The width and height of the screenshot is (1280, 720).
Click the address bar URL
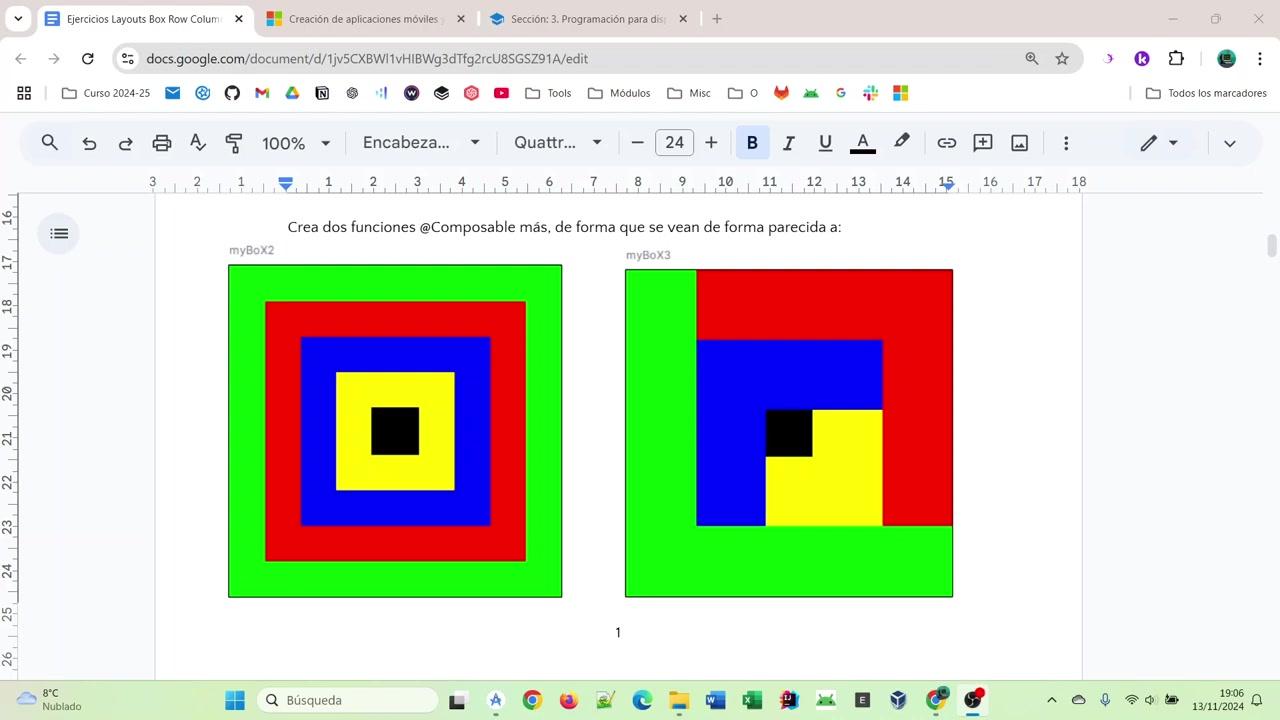(x=367, y=59)
